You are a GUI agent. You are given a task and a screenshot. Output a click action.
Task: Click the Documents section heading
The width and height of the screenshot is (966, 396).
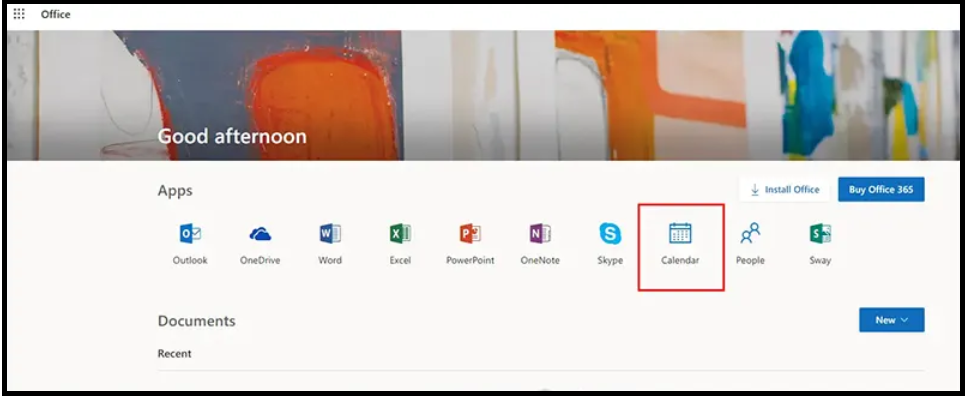click(197, 321)
